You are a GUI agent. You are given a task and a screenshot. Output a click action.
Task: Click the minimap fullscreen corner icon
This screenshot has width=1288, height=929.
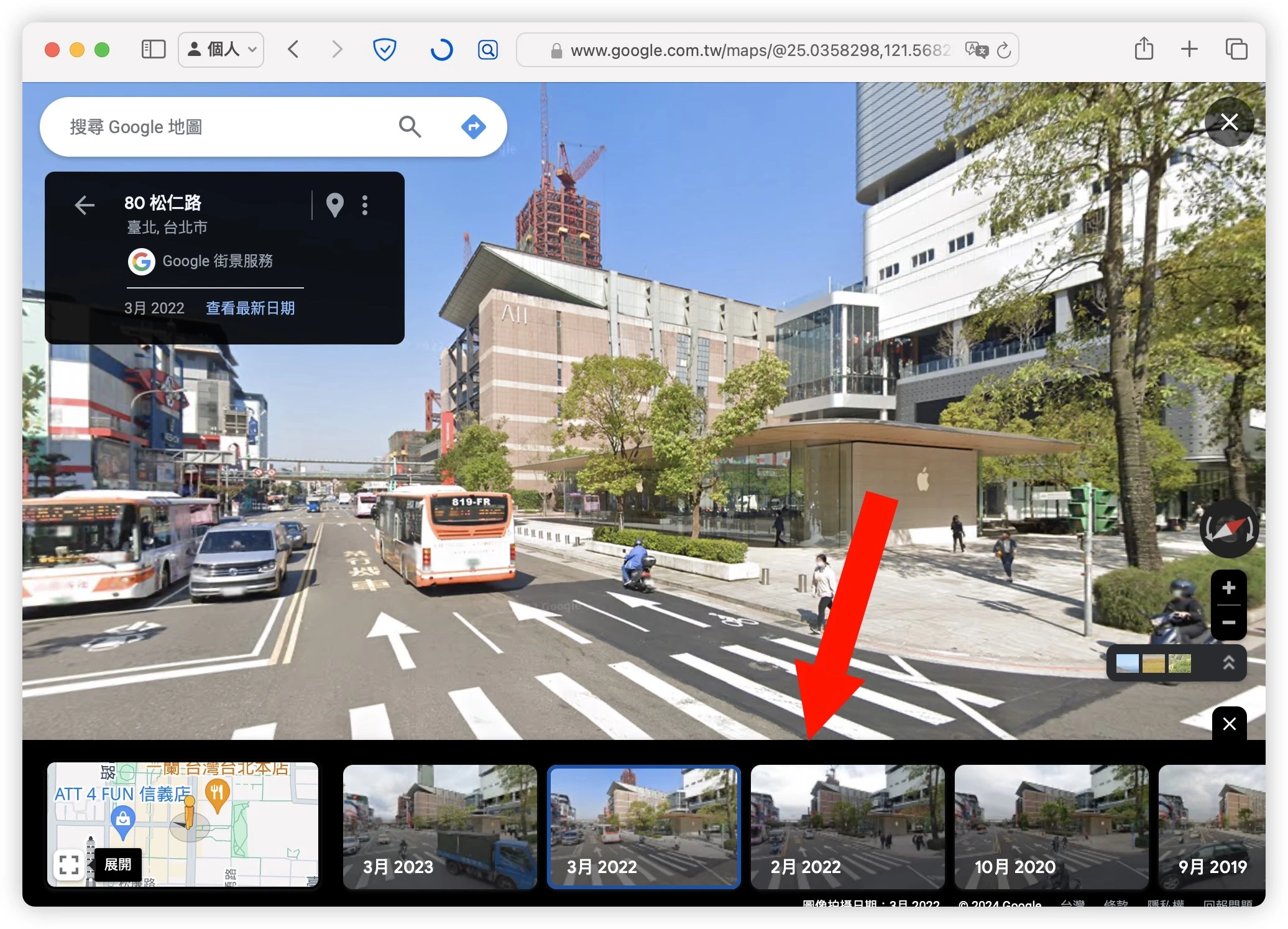click(69, 864)
